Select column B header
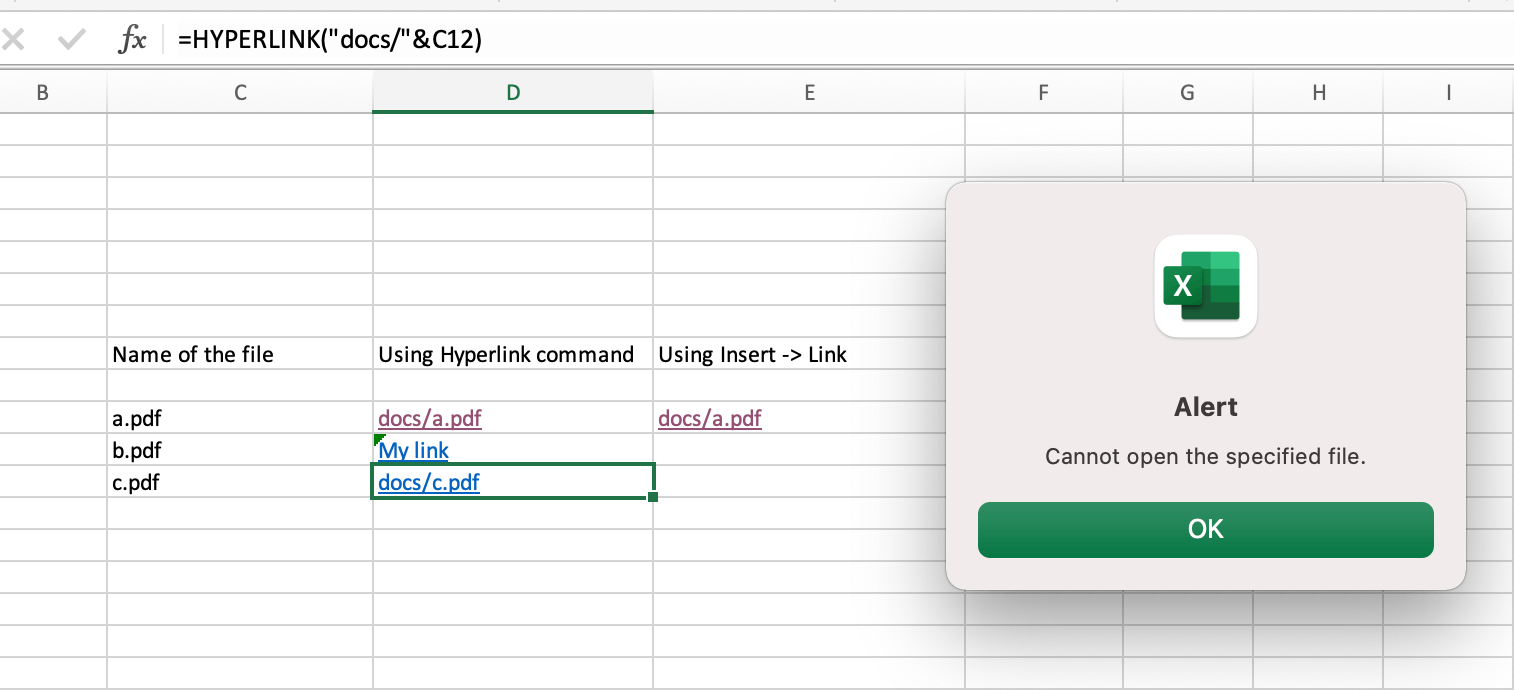The width and height of the screenshot is (1514, 690). (42, 93)
